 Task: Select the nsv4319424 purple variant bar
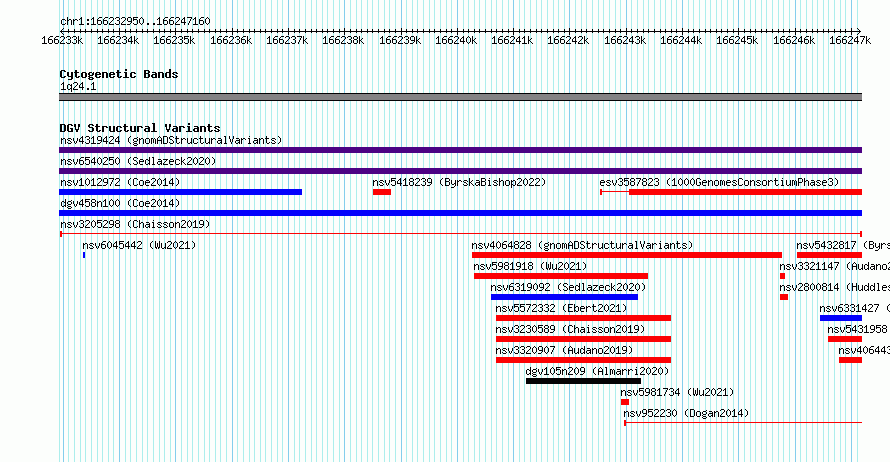coord(460,150)
